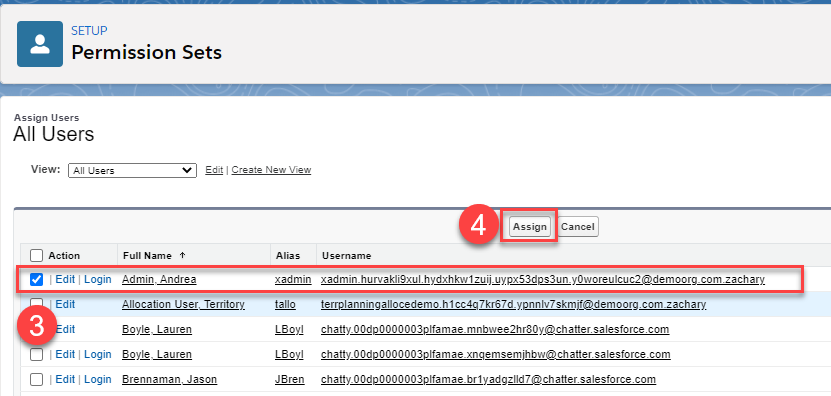Click the xadmin.hurvakli9xul username link

click(543, 279)
